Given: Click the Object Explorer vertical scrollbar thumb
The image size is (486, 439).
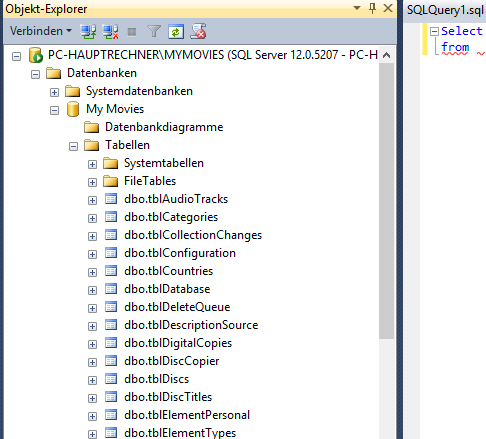Looking at the screenshot, I should pos(386,201).
